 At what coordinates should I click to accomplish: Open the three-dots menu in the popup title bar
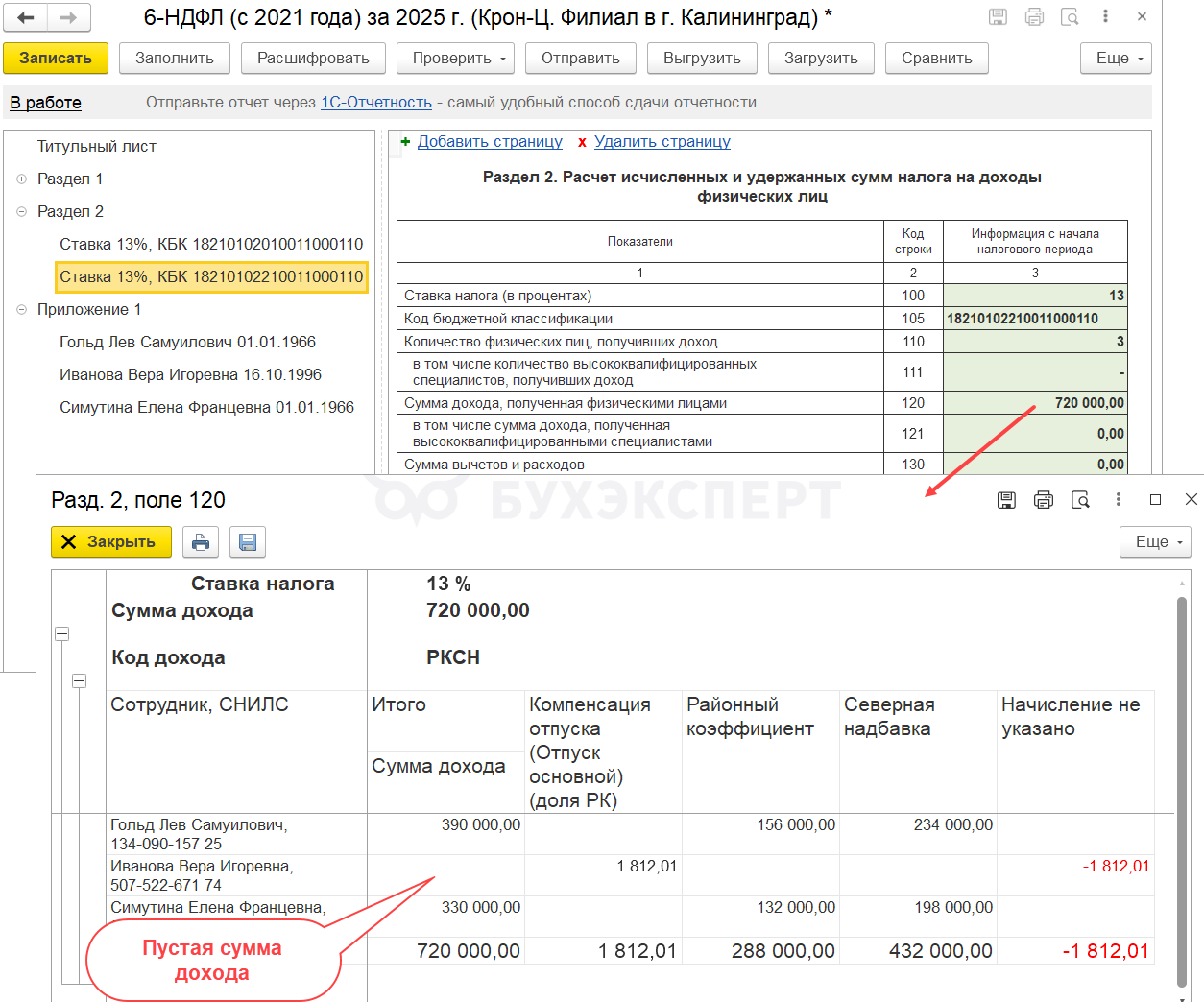1118,500
